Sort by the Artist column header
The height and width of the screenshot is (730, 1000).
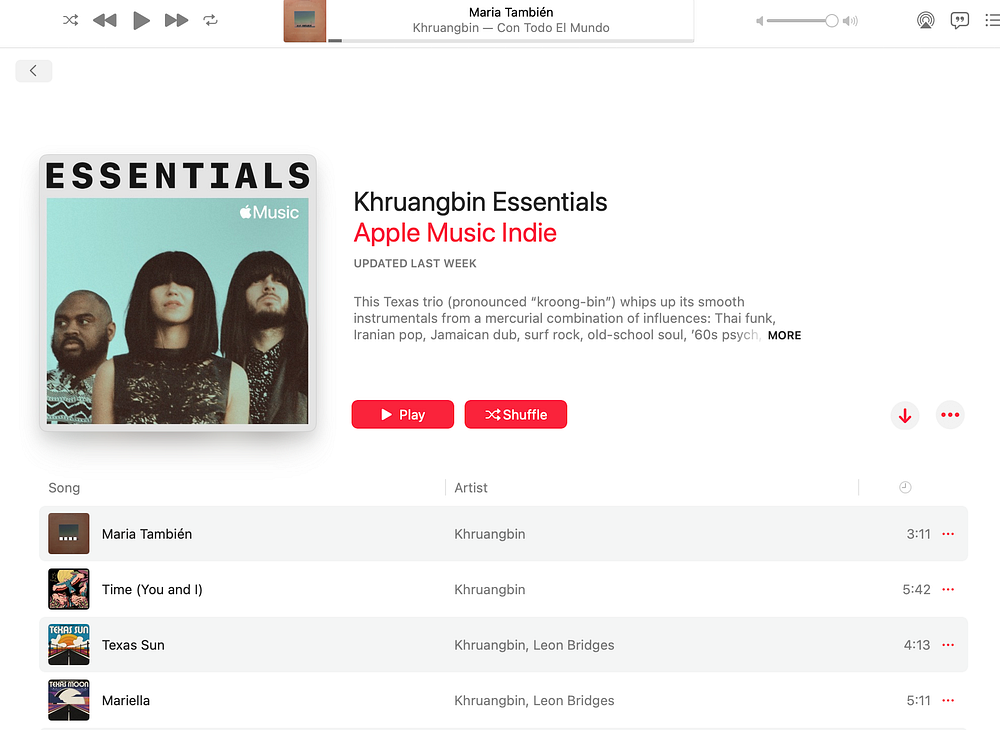tap(471, 488)
